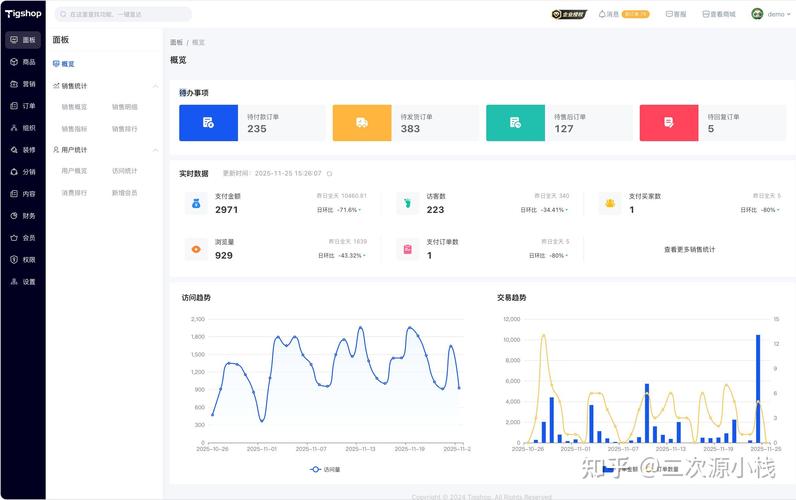
Task: Click the 日环比 -71.6% figure
Action: (x=339, y=210)
